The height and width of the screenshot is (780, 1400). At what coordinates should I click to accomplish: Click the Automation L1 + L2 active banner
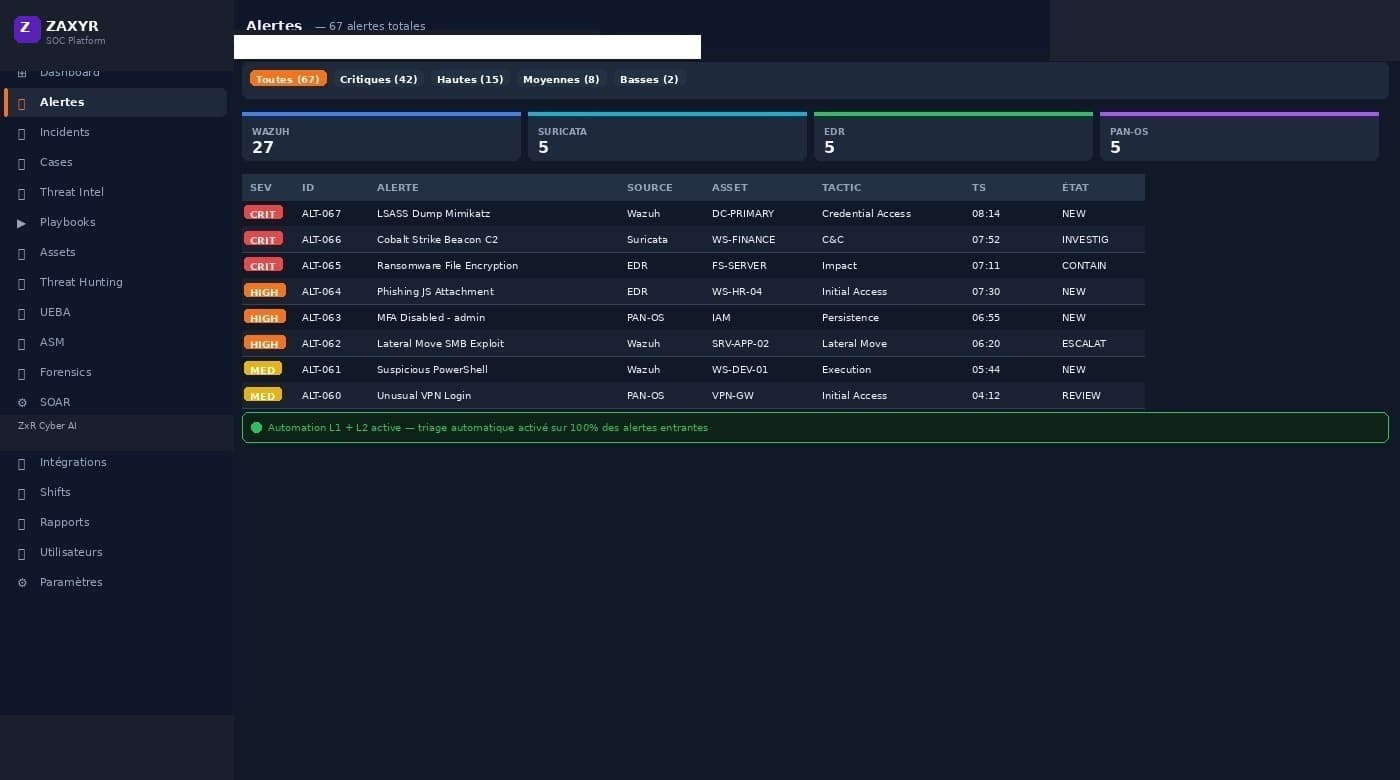[x=815, y=427]
